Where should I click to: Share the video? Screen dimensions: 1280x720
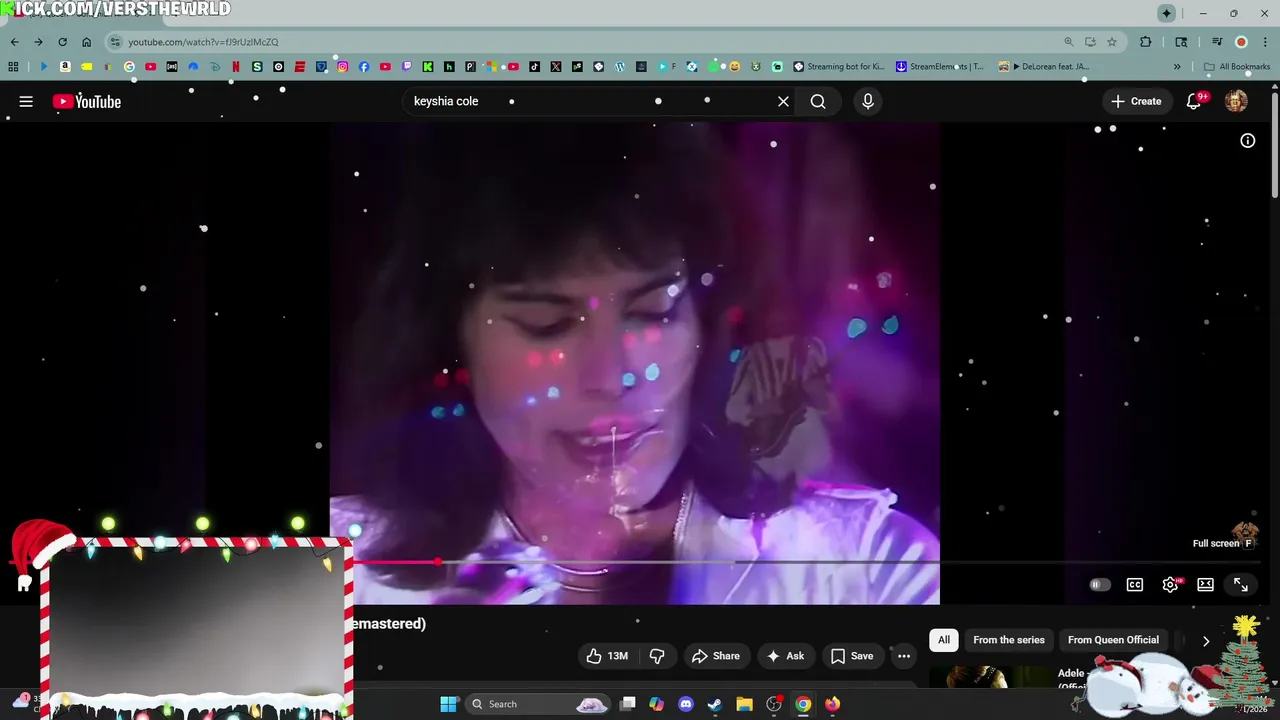click(x=716, y=656)
